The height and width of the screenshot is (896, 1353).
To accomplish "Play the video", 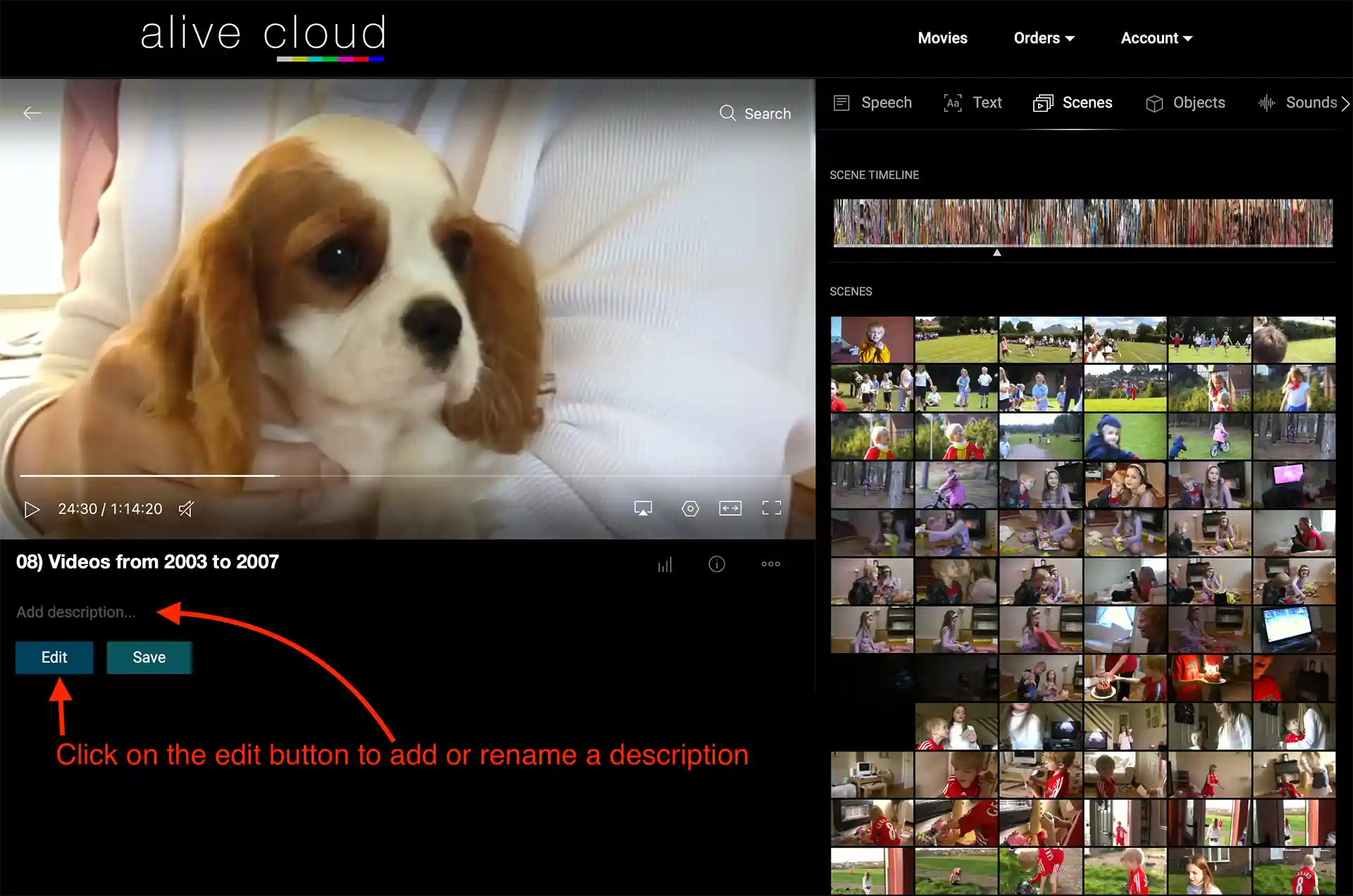I will [32, 509].
